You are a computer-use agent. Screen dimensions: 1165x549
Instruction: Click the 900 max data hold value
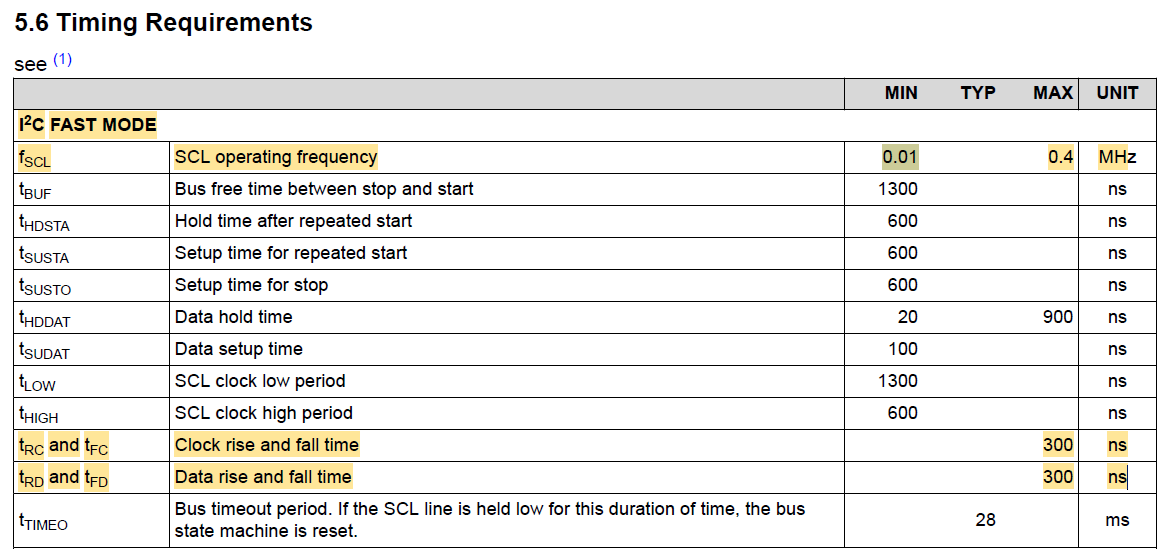coord(1057,317)
